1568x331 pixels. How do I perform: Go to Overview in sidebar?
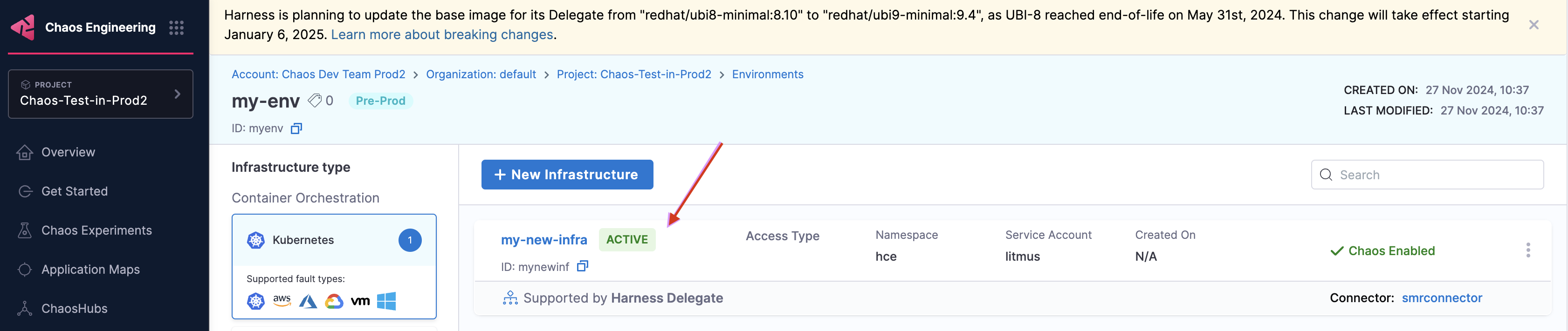pyautogui.click(x=68, y=152)
